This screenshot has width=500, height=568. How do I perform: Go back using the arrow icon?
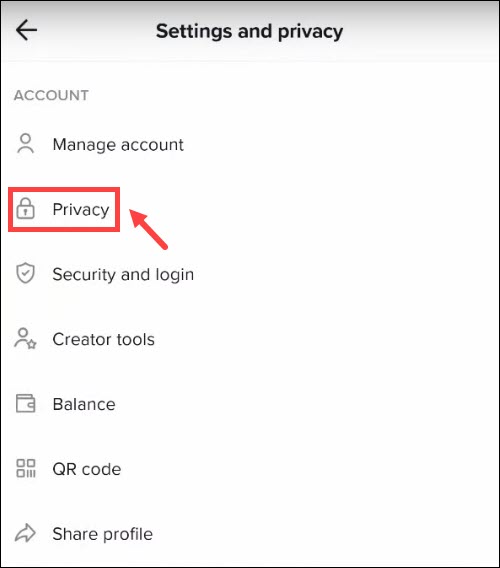tap(26, 30)
